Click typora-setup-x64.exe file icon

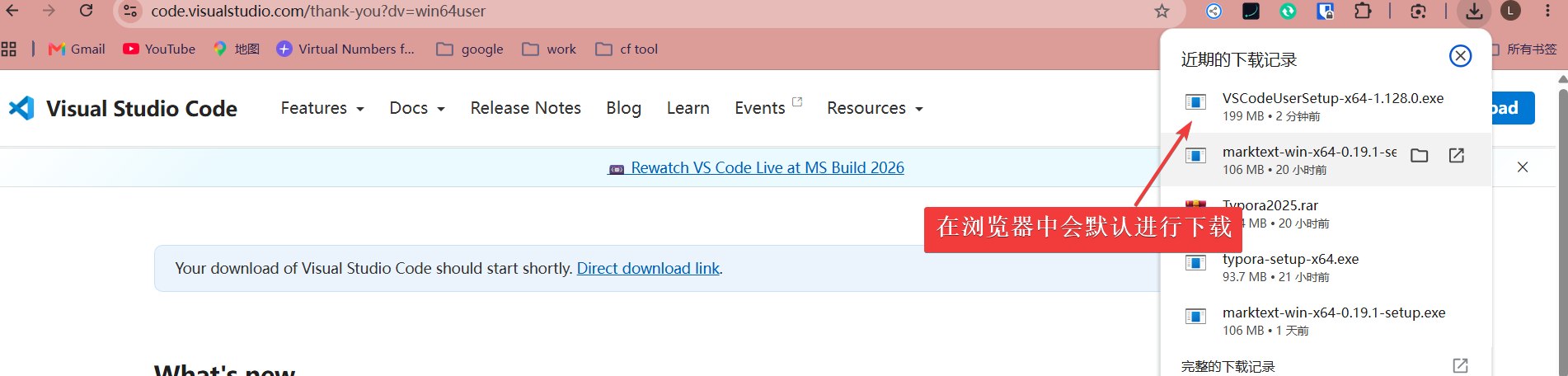point(1195,263)
